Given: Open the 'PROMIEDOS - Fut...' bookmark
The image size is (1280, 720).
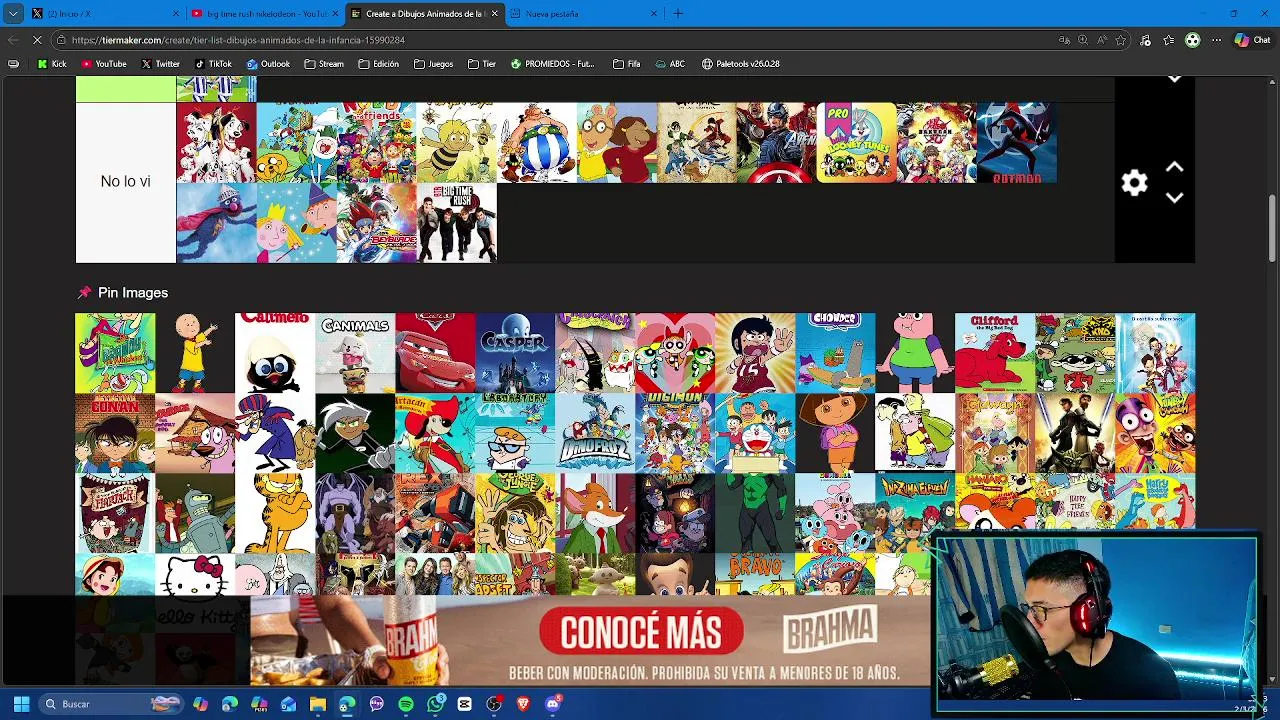Looking at the screenshot, I should pyautogui.click(x=552, y=64).
